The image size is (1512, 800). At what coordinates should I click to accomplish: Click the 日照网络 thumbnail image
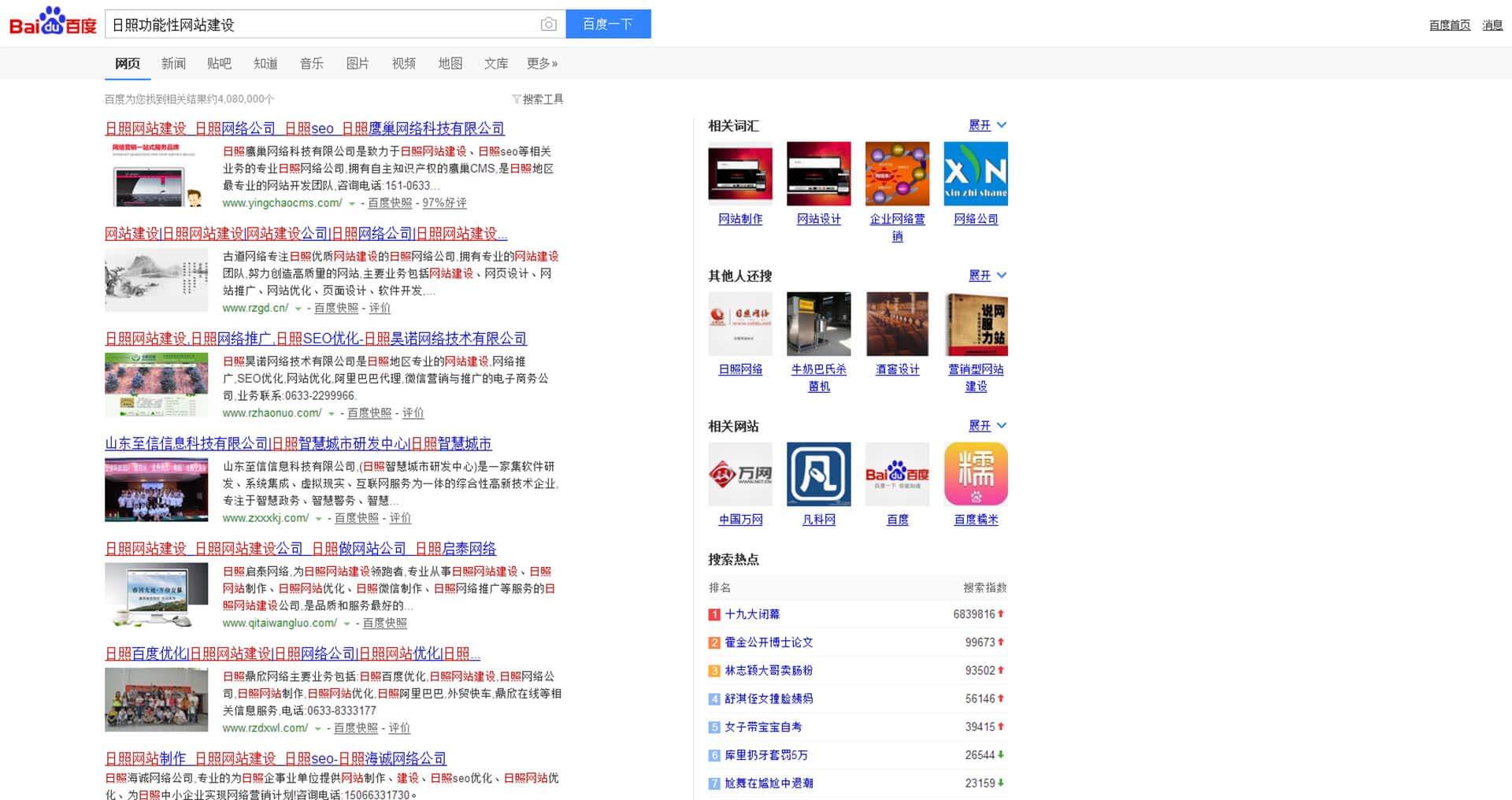coord(740,324)
